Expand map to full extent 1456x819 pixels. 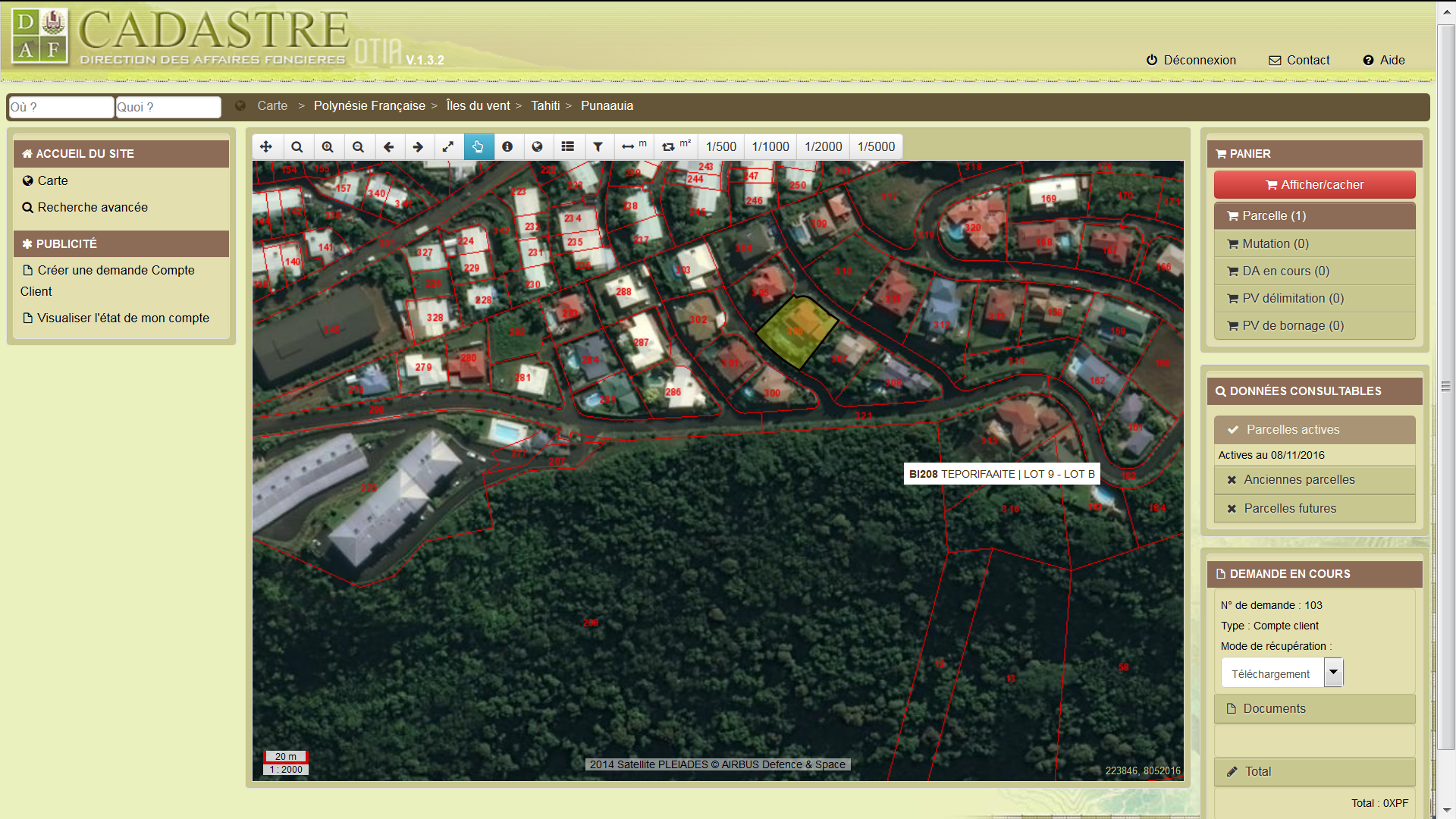pyautogui.click(x=448, y=146)
